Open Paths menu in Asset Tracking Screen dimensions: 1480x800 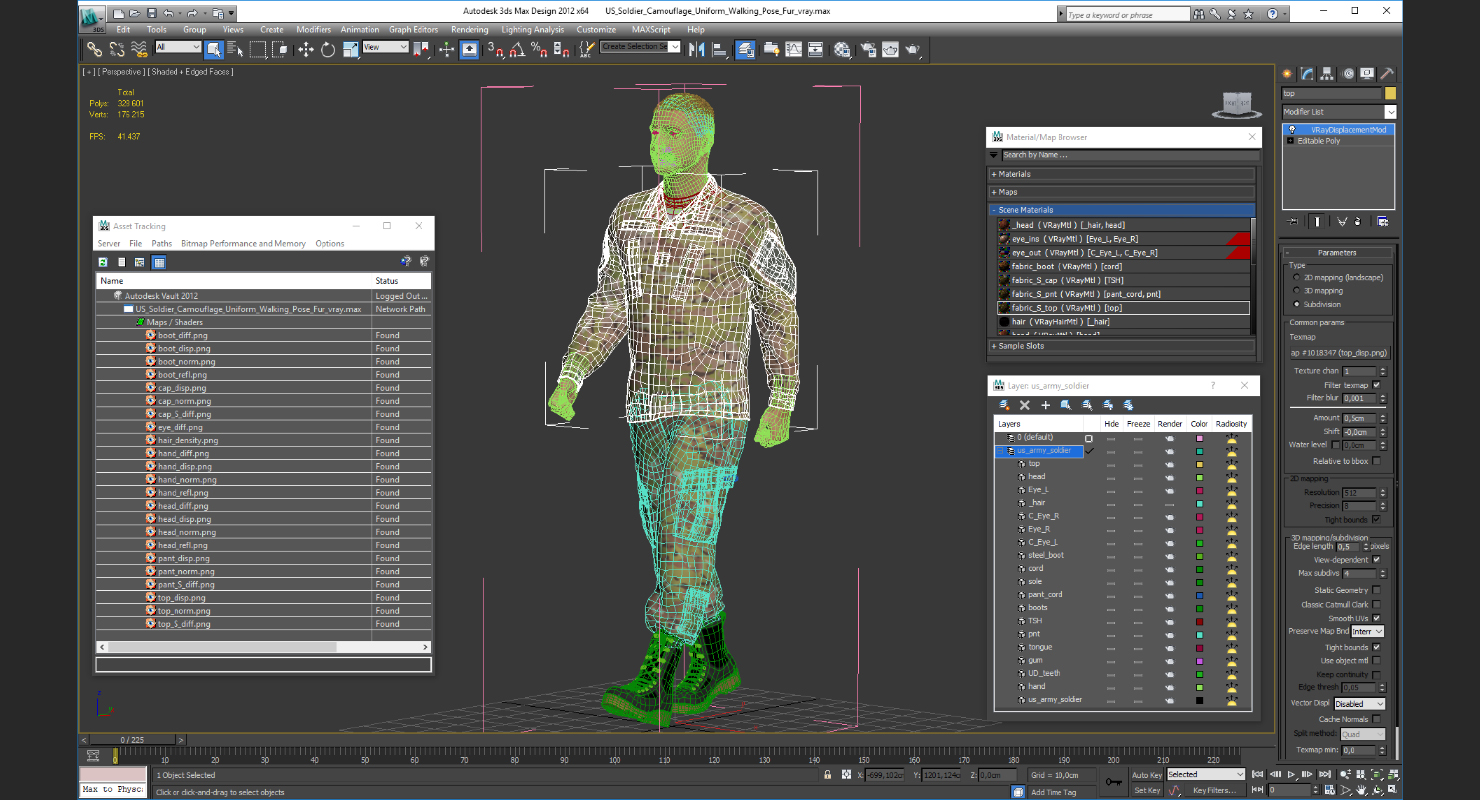pyautogui.click(x=162, y=243)
